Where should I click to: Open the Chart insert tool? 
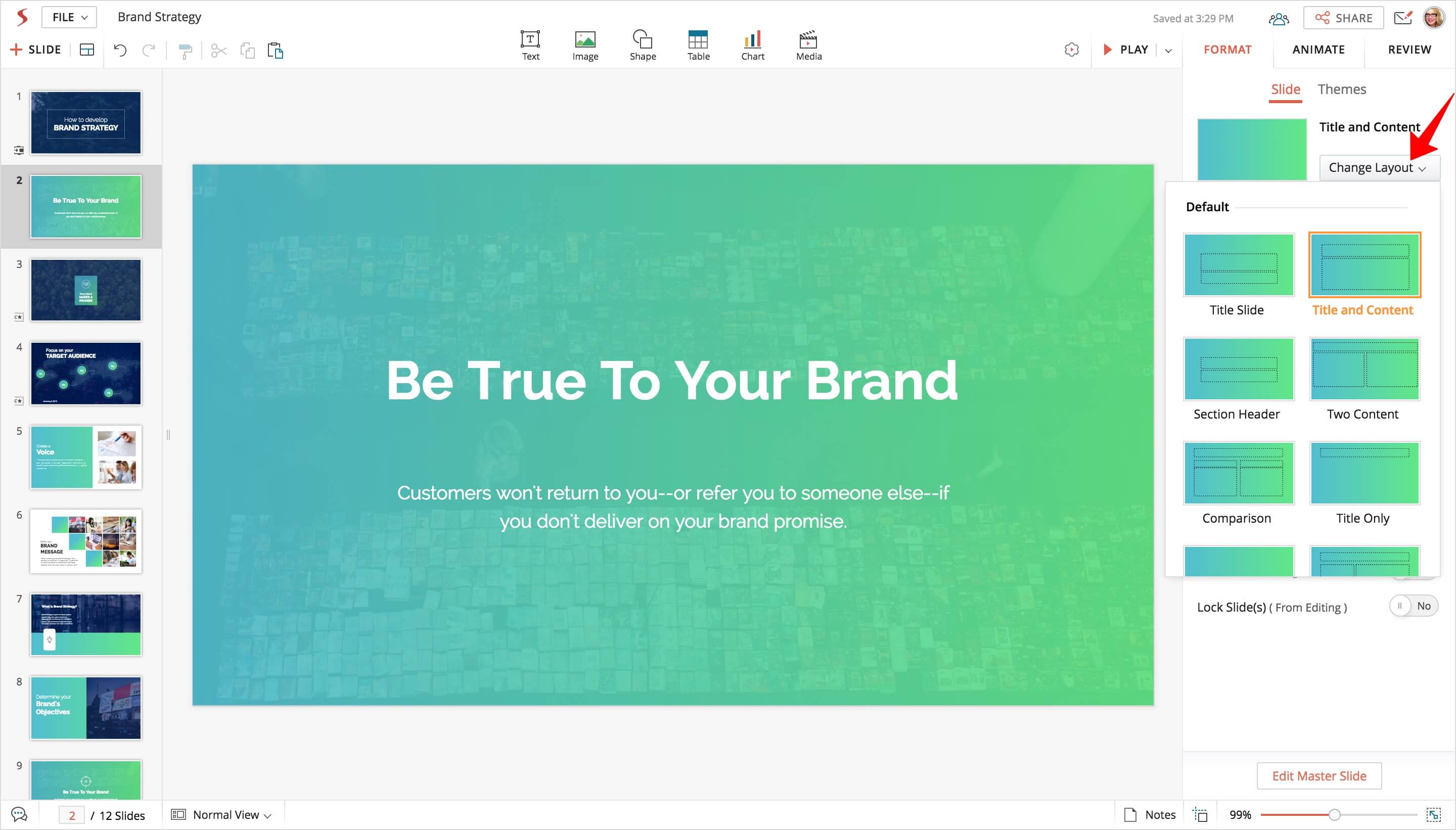752,45
